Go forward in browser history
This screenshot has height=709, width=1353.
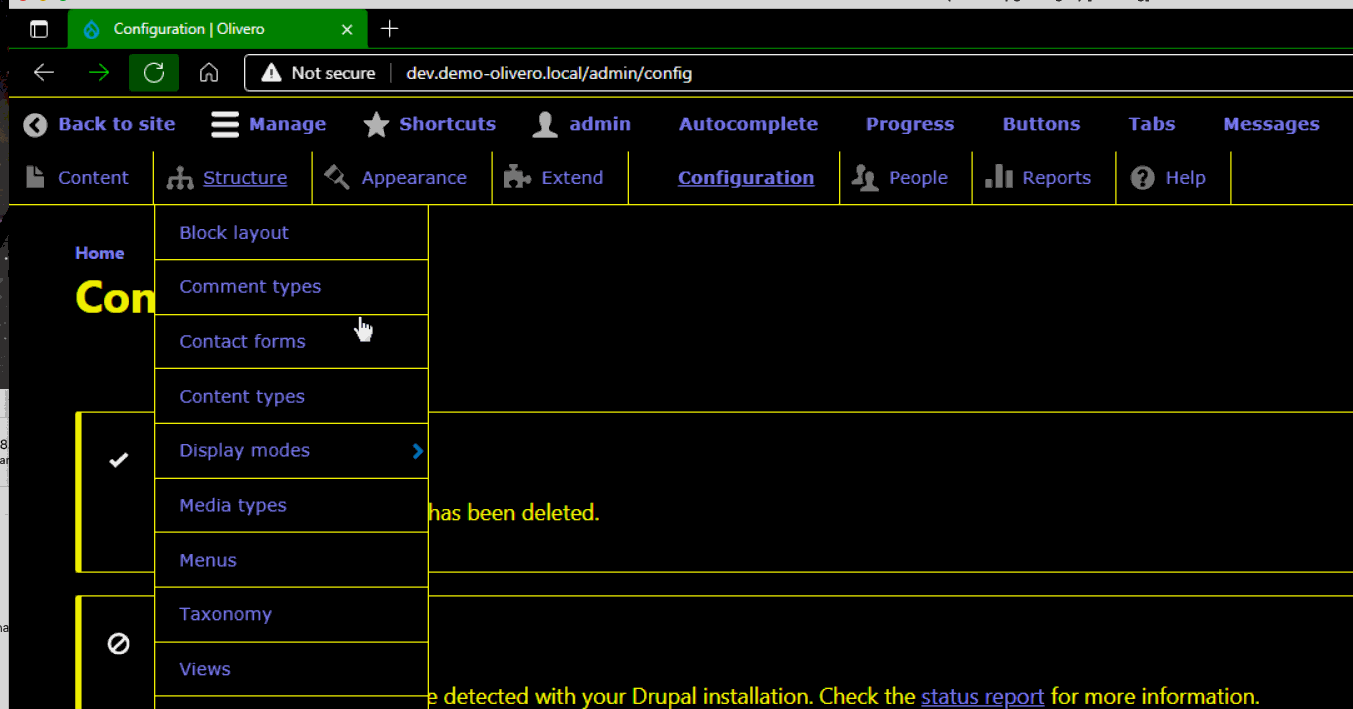[99, 73]
